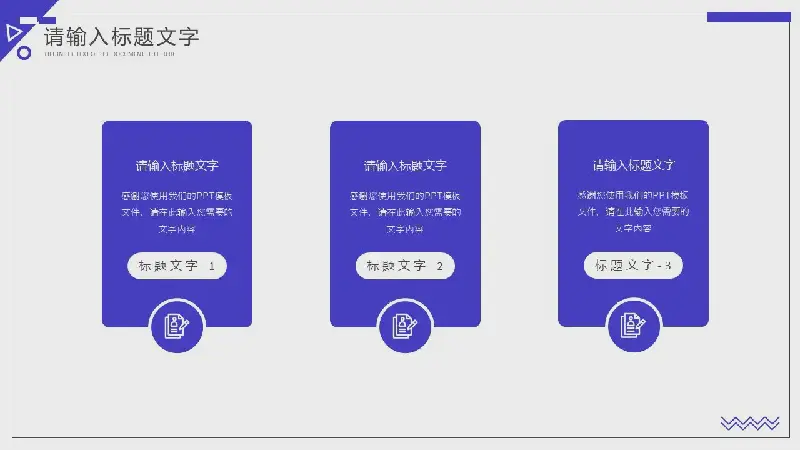
Task: Click the purple rectangle bar at top-right corner
Action: coord(748,17)
